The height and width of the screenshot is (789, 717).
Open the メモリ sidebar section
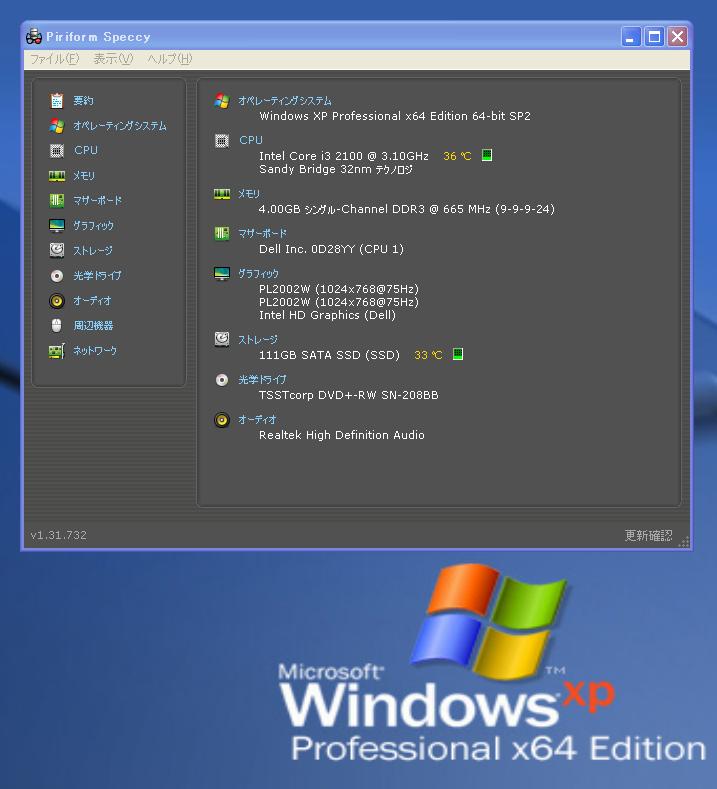(x=84, y=176)
